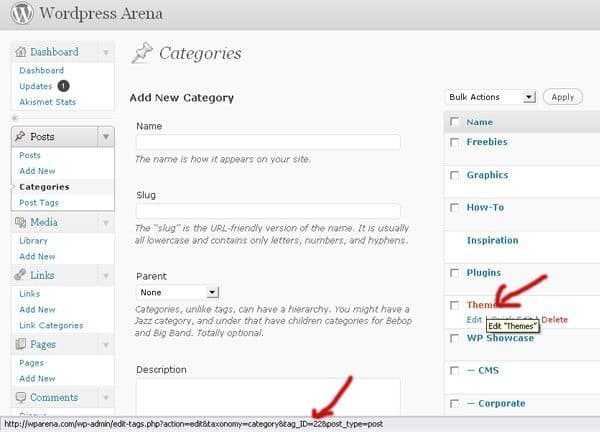Open the Bulk Actions dropdown
Screen dimensions: 600x432
pos(491,97)
